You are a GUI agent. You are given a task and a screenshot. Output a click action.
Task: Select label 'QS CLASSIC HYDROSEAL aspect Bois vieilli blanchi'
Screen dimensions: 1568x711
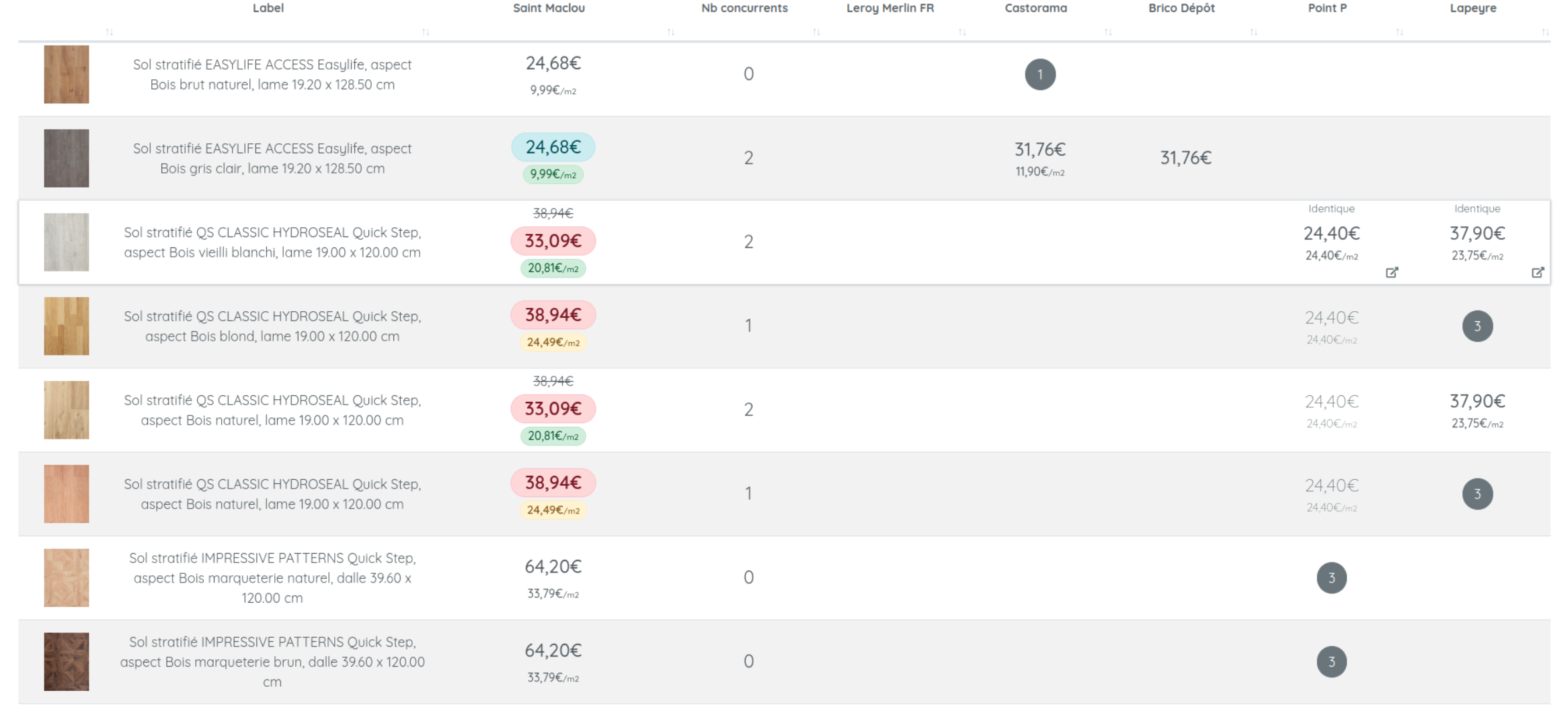tap(272, 243)
